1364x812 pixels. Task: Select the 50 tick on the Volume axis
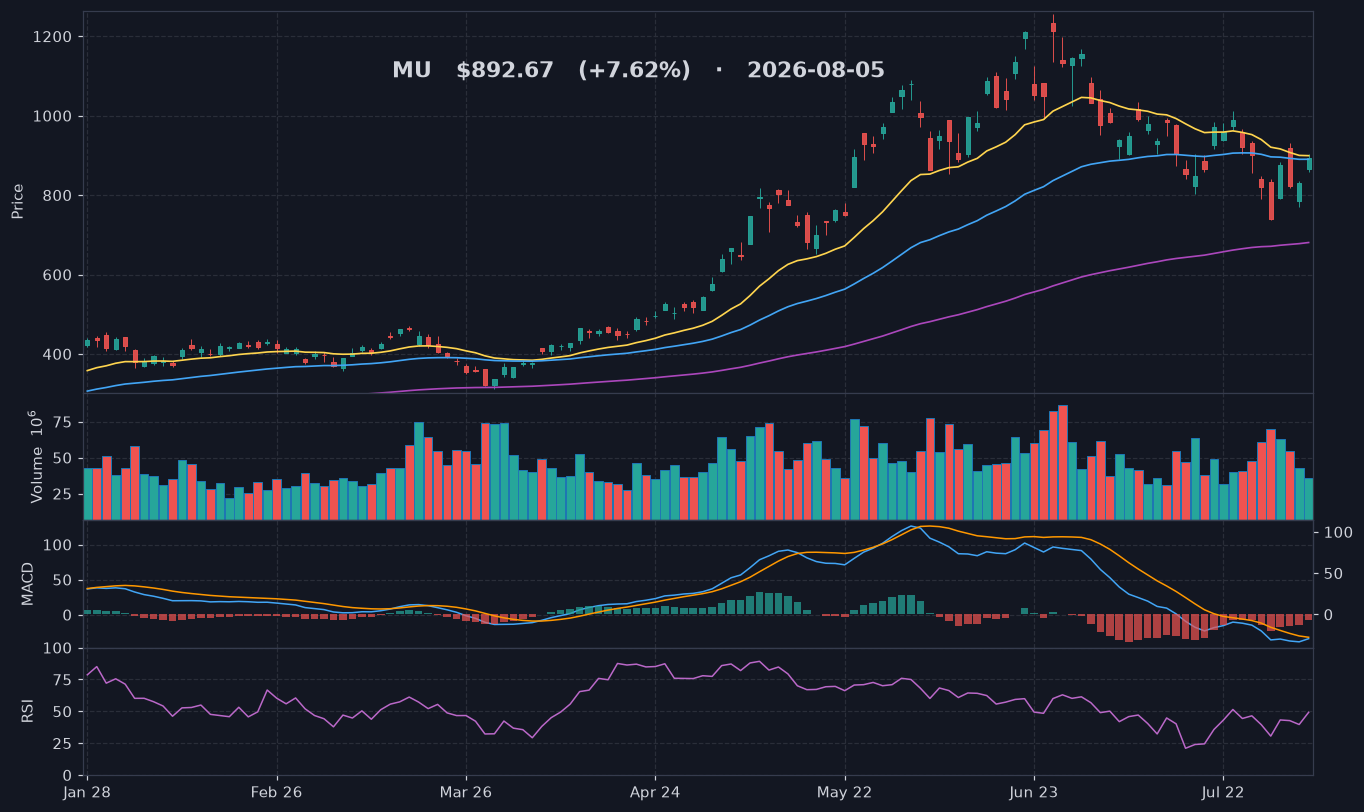click(x=61, y=459)
